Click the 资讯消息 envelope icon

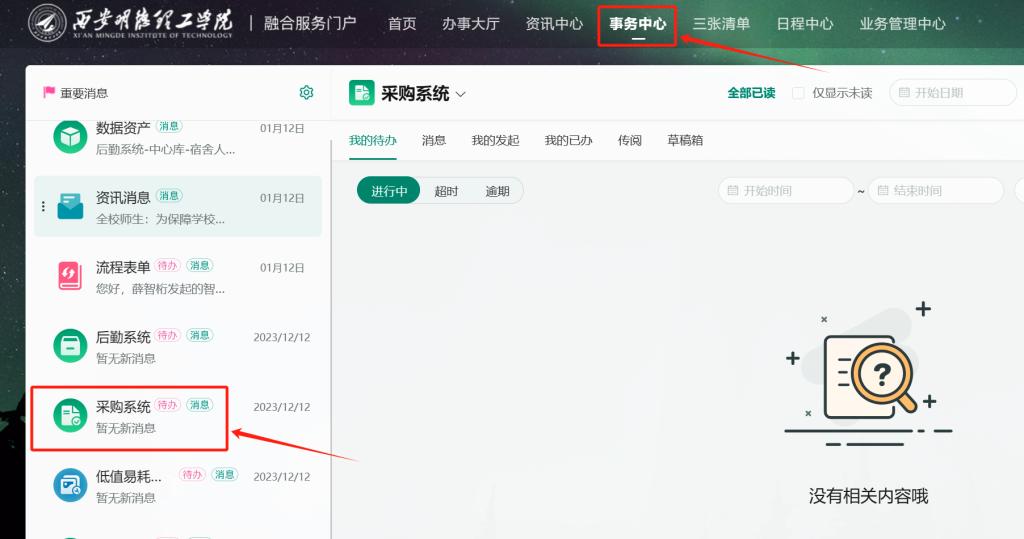[x=70, y=206]
